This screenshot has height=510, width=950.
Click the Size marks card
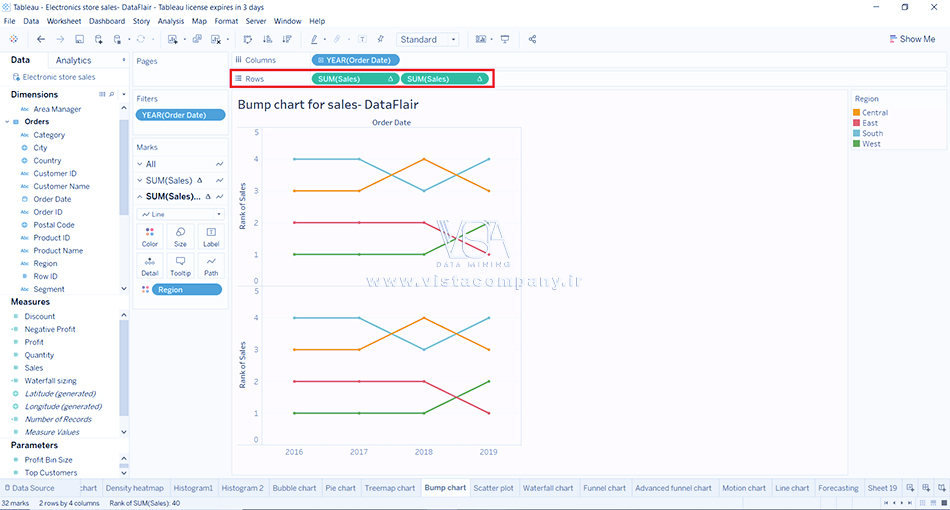coord(180,236)
